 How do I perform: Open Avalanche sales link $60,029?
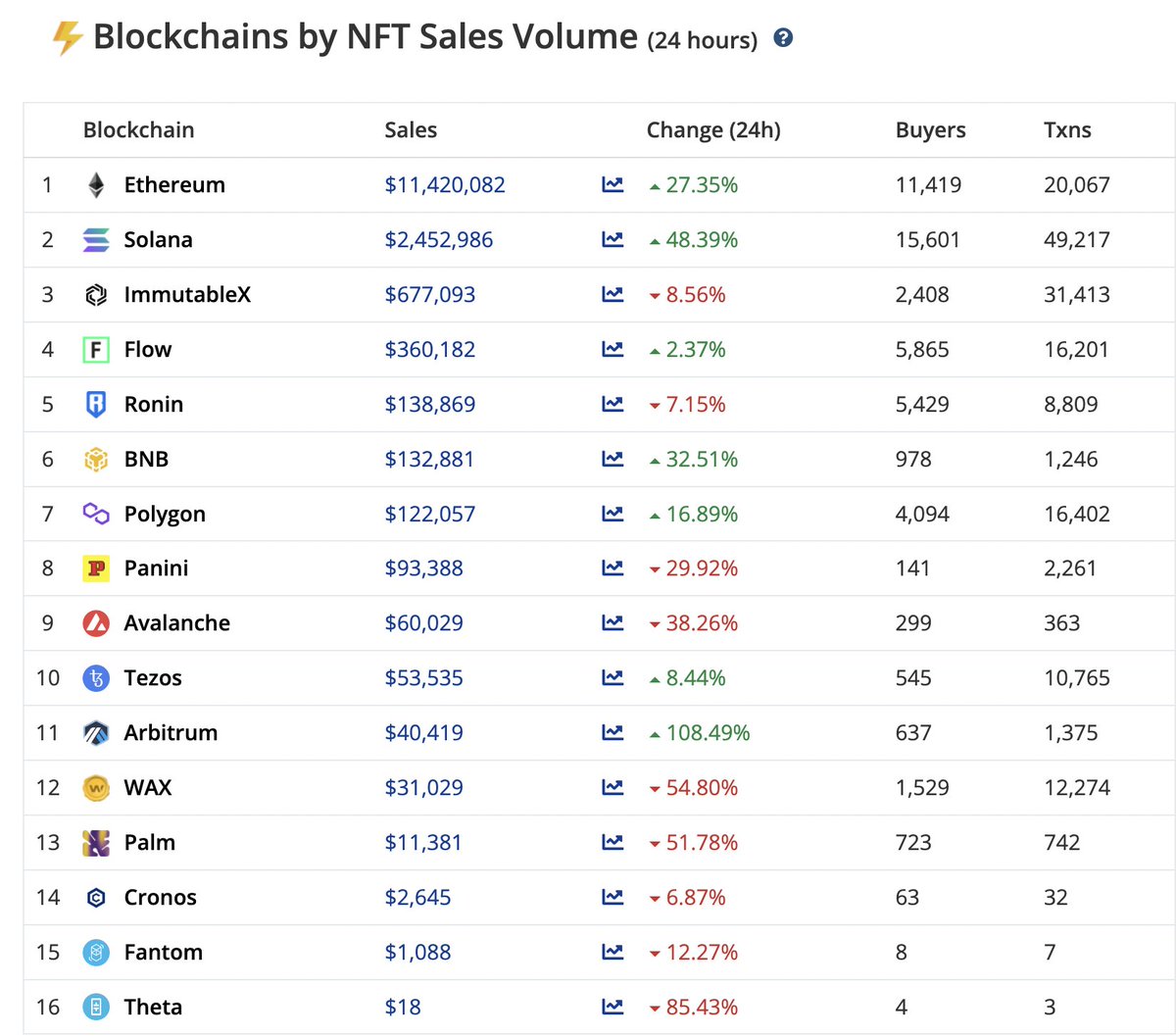(424, 623)
